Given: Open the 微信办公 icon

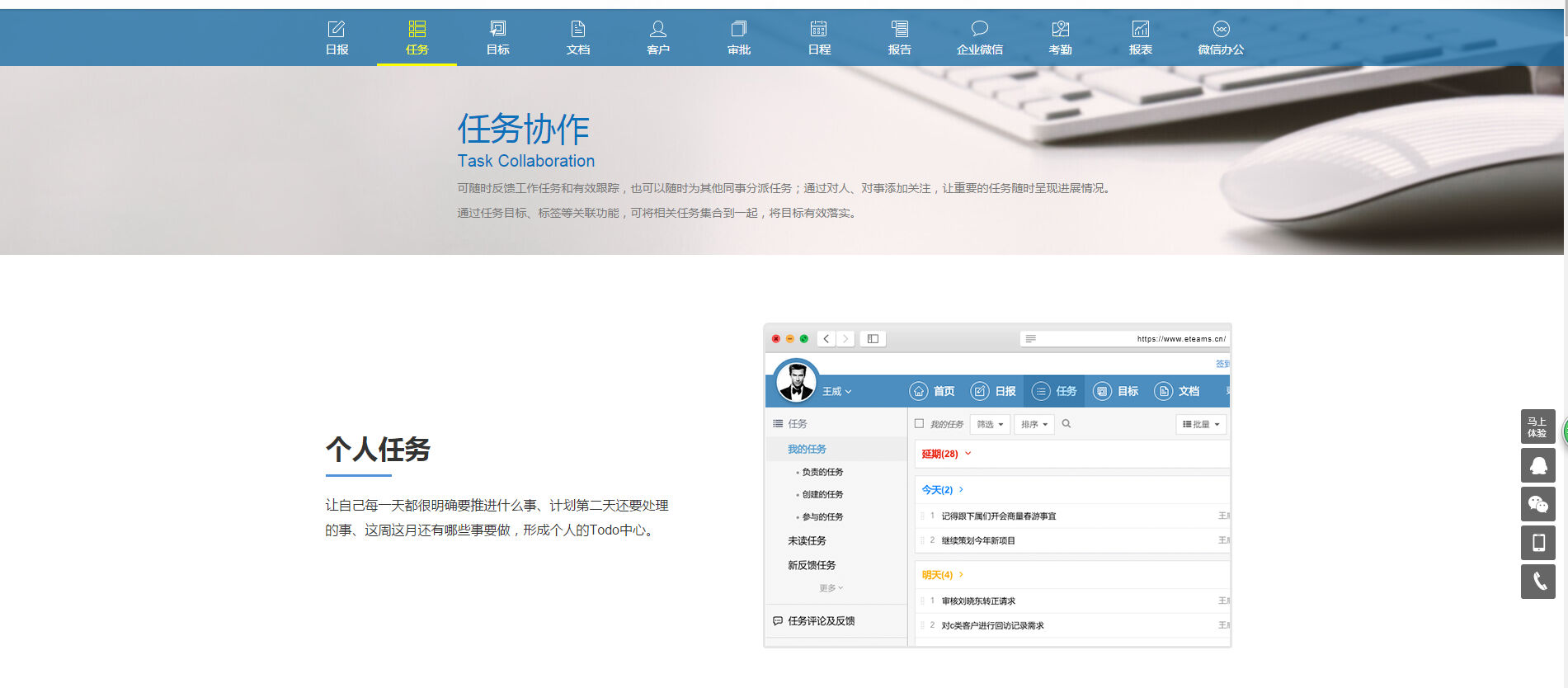Looking at the screenshot, I should 1221,30.
